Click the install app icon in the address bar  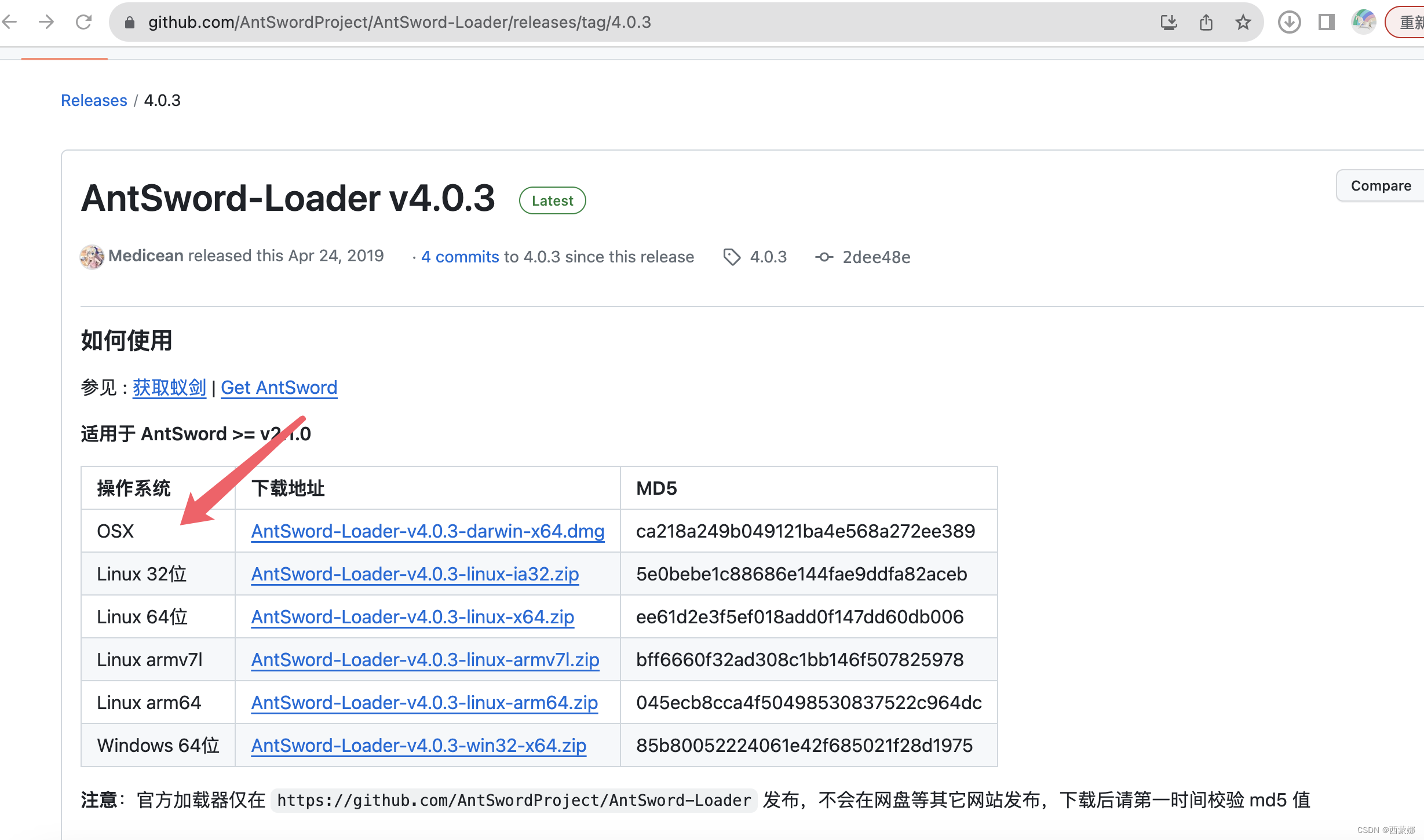pyautogui.click(x=1169, y=23)
